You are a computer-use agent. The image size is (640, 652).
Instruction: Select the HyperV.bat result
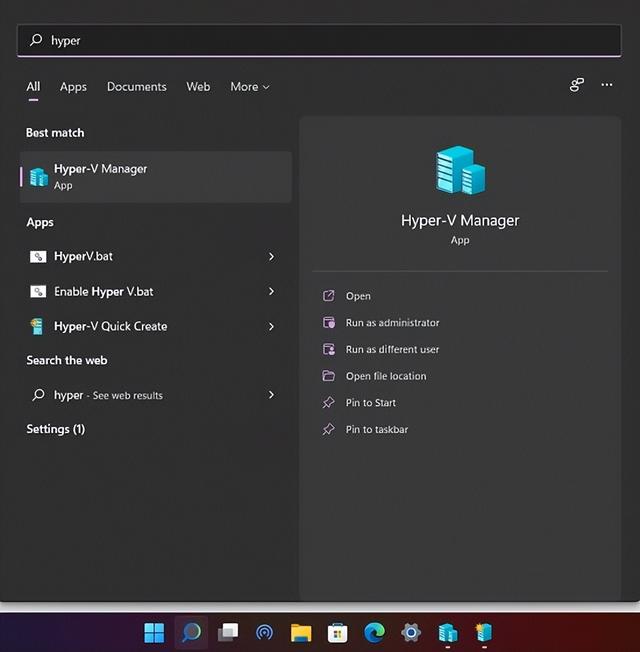click(156, 257)
